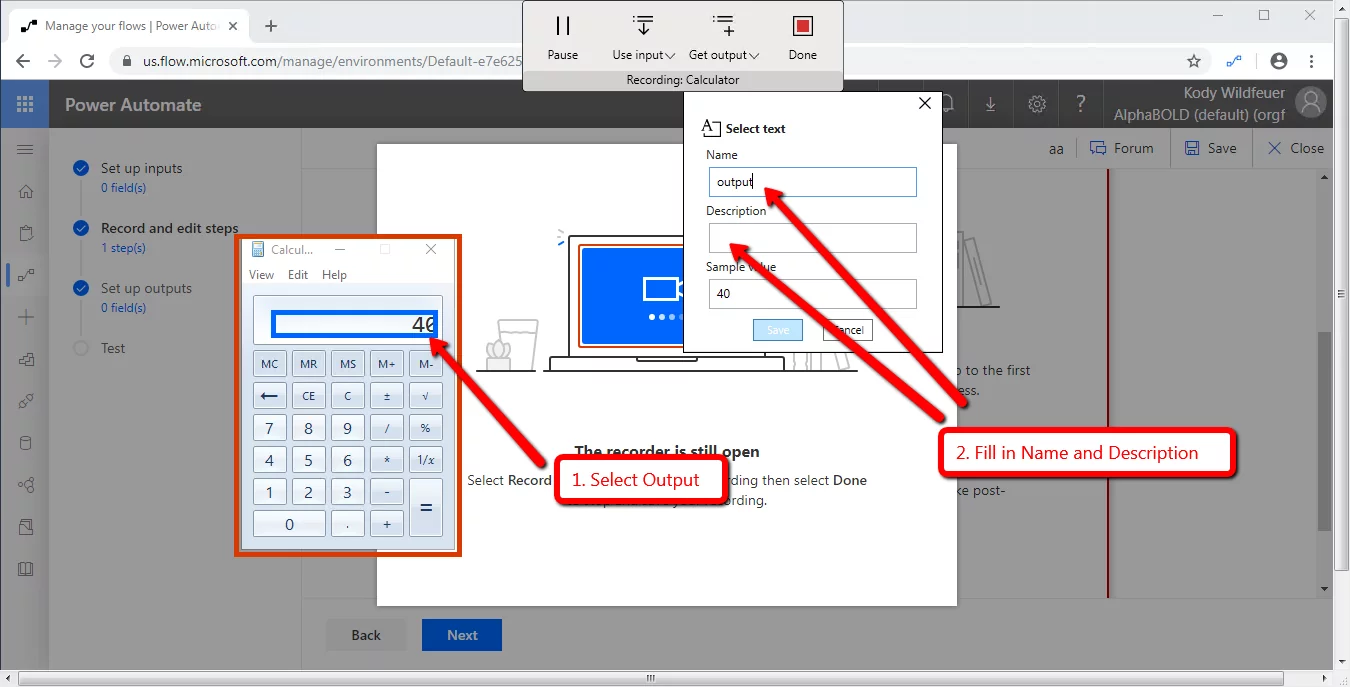Screen dimensions: 1350x687
Task: Open the Forum link
Action: pyautogui.click(x=1121, y=148)
